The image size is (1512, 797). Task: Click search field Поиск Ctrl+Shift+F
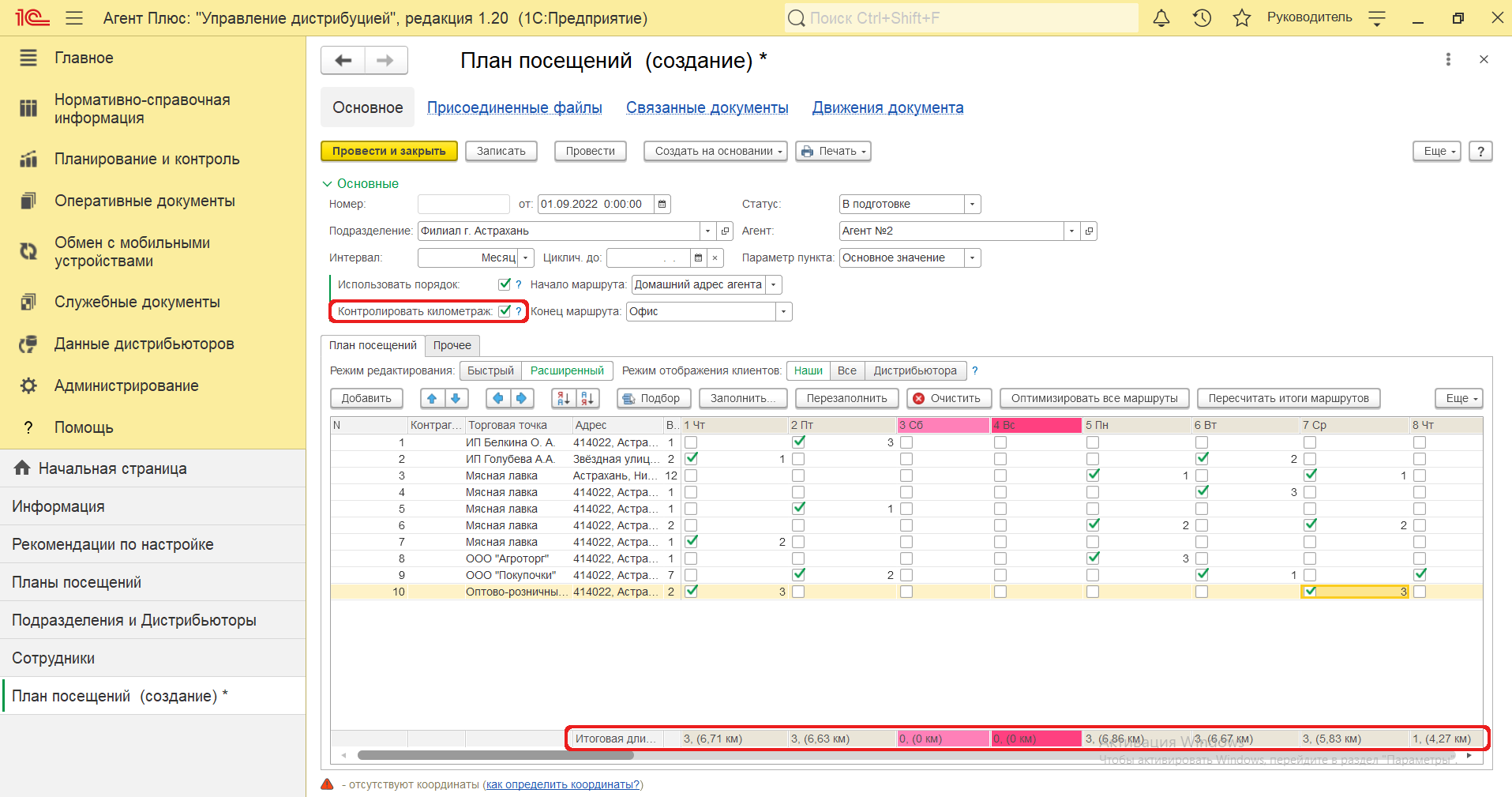pos(962,17)
